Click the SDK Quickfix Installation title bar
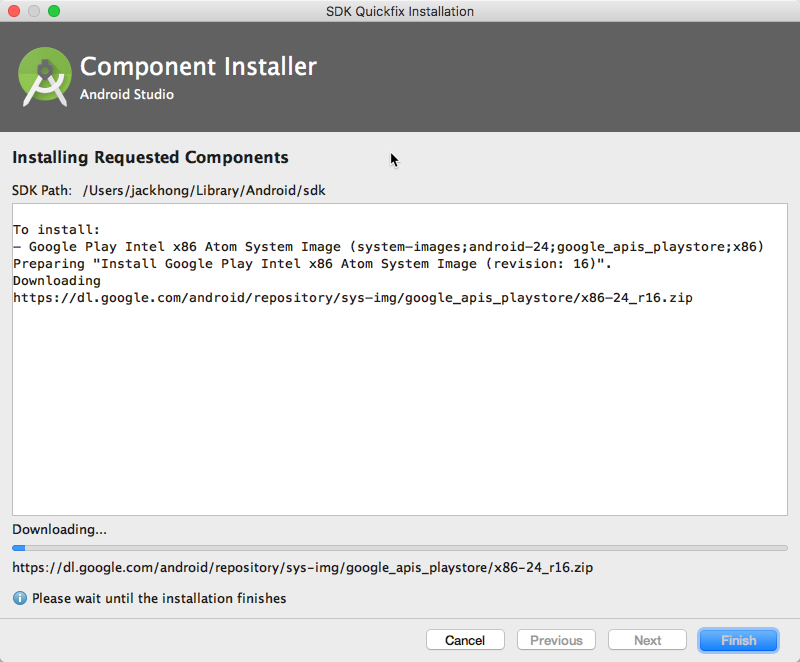Image resolution: width=800 pixels, height=662 pixels. (x=400, y=11)
